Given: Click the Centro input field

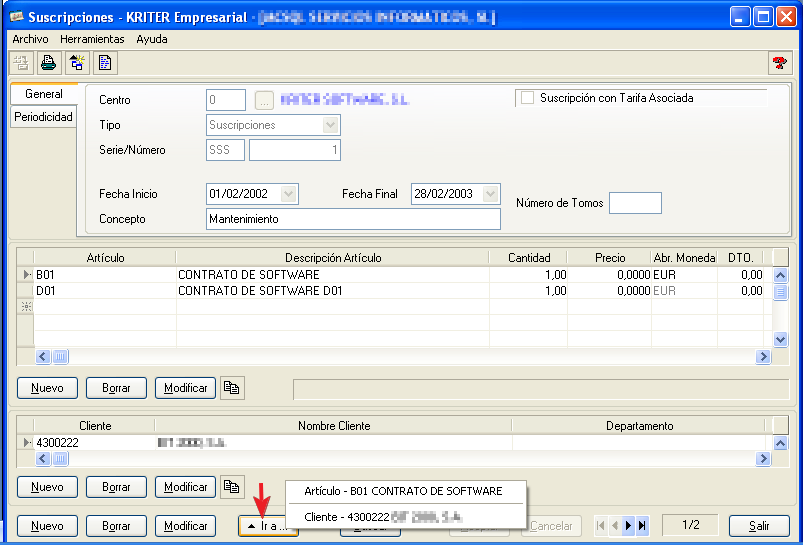Looking at the screenshot, I should click(226, 100).
